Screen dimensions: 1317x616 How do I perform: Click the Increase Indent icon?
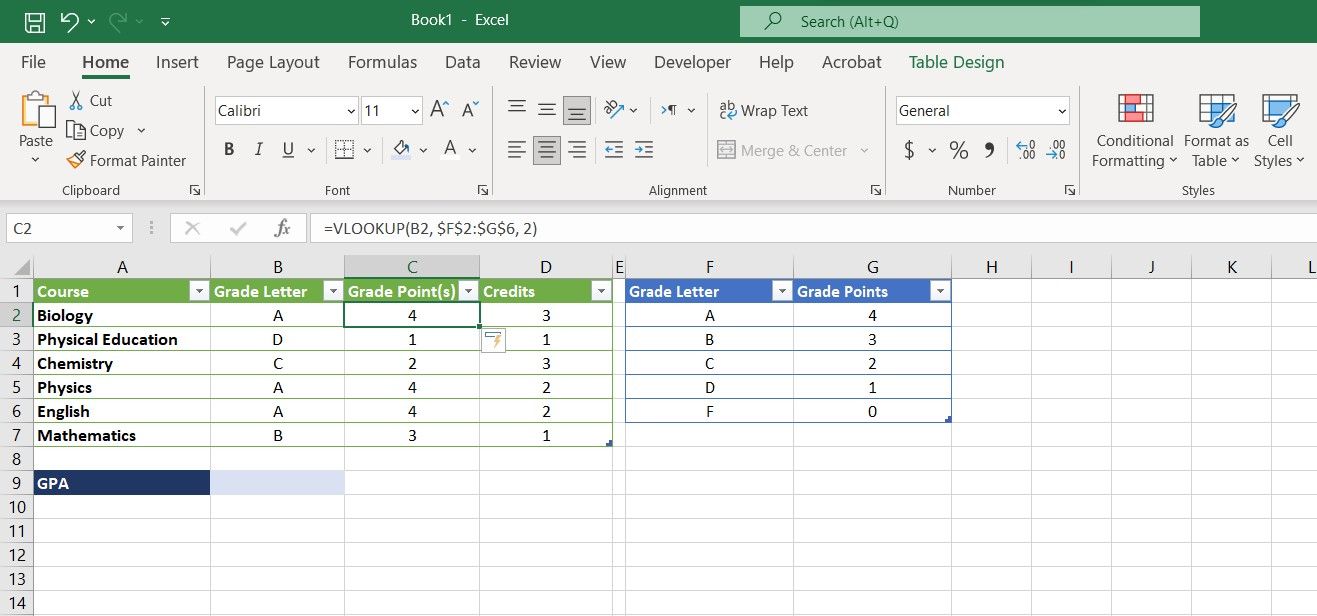(644, 150)
